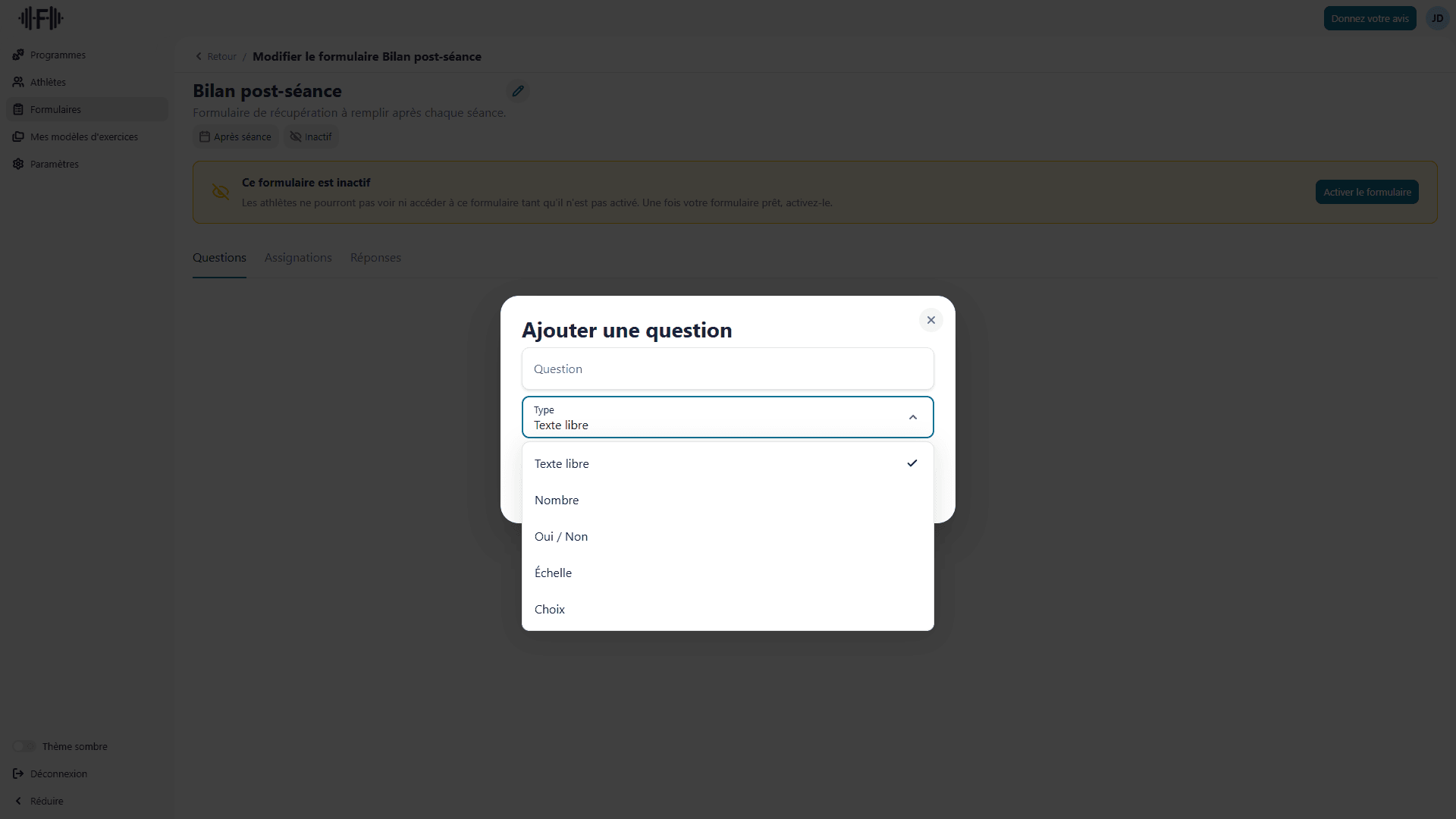Open the Programmes section in sidebar
This screenshot has height=819, width=1456.
57,55
